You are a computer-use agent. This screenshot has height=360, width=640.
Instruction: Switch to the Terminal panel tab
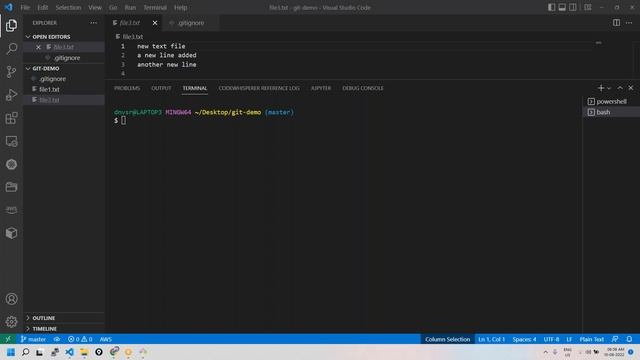tap(195, 88)
